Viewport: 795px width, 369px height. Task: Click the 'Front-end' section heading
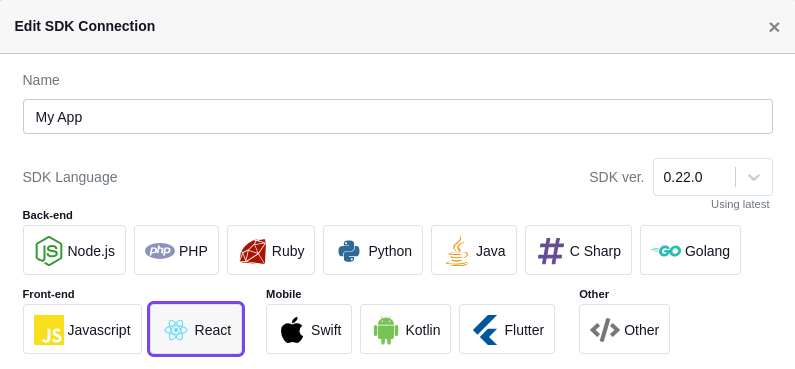point(49,294)
